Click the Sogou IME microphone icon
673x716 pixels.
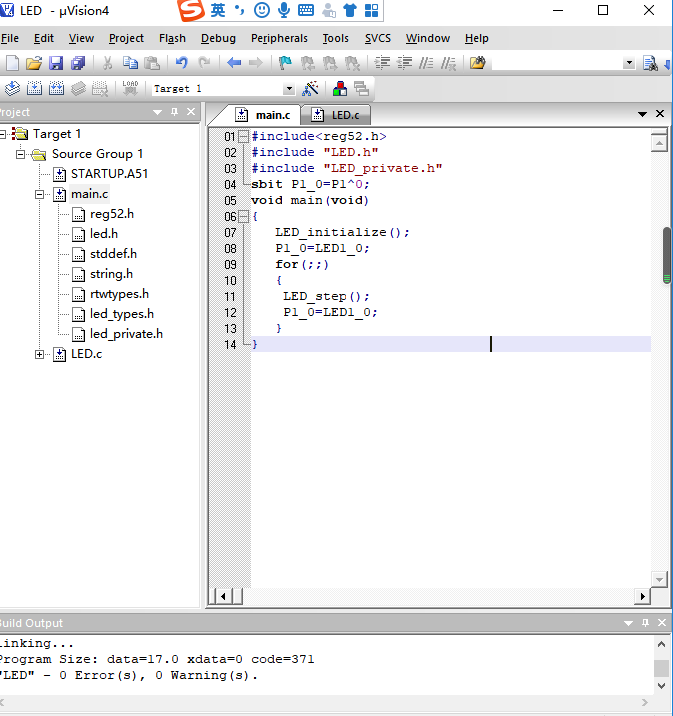tap(284, 10)
